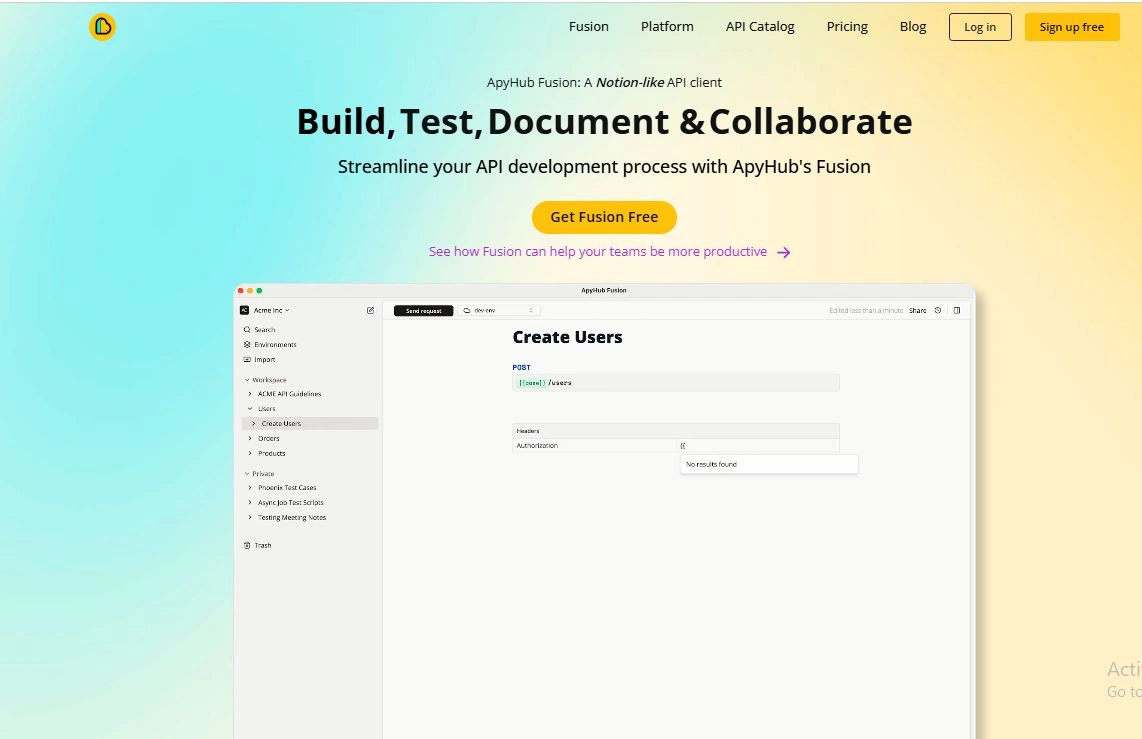This screenshot has height=739, width=1142.
Task: Select the Create Users page in the tree
Action: pyautogui.click(x=310, y=424)
